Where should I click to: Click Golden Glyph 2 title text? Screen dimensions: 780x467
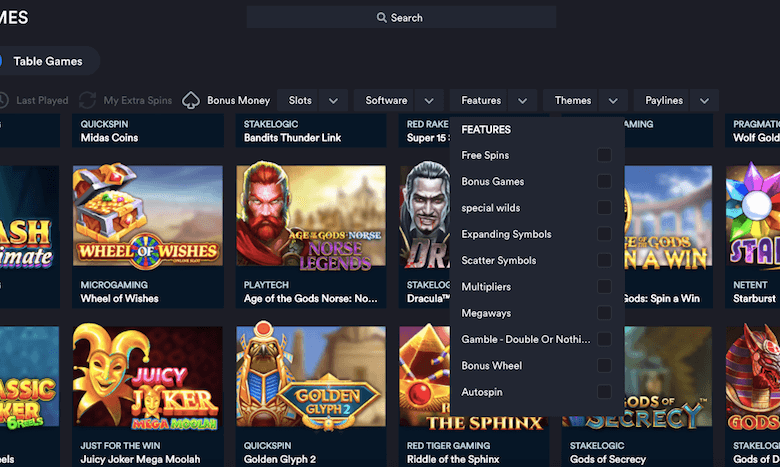[x=280, y=459]
